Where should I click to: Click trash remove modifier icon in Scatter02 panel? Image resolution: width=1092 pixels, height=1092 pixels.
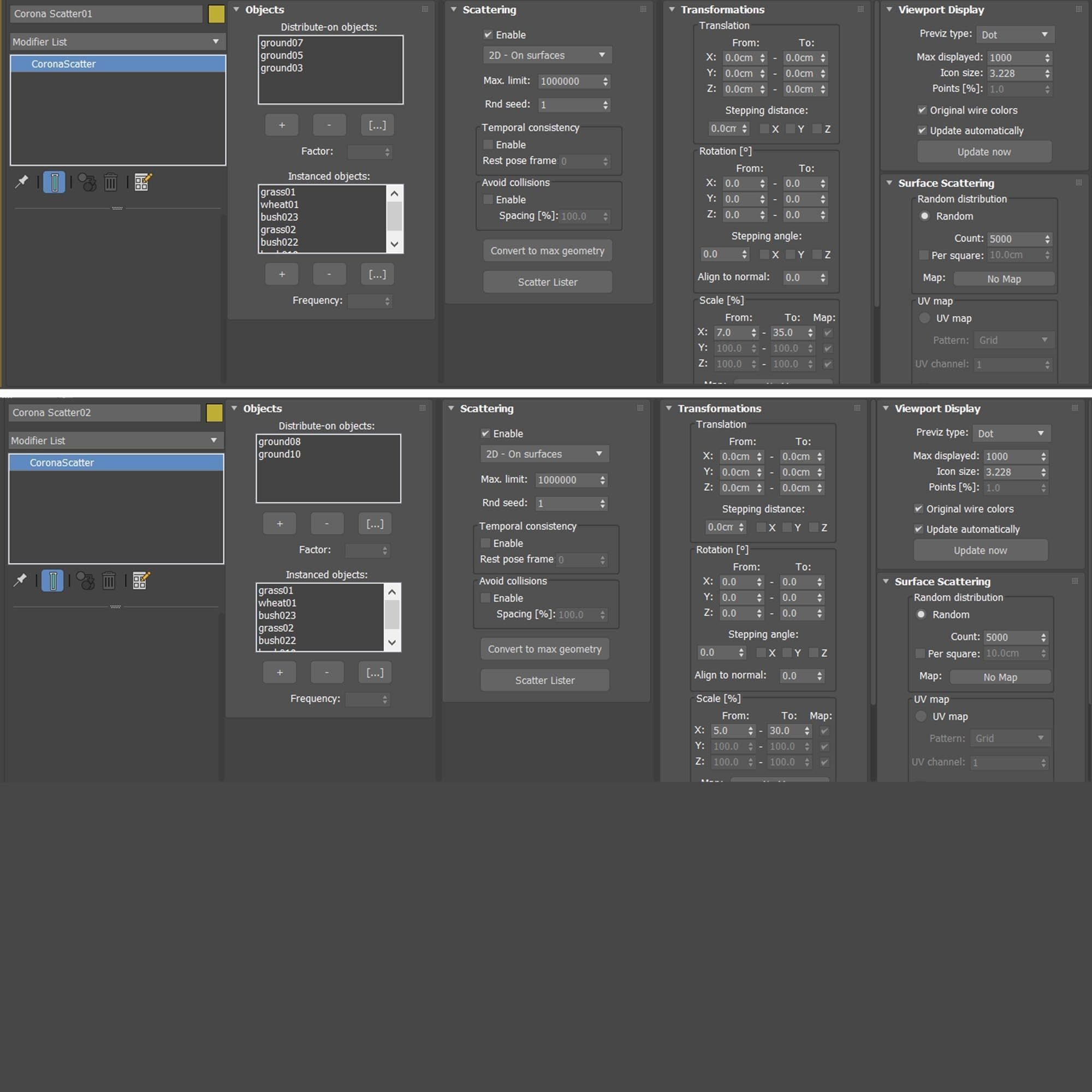109,580
